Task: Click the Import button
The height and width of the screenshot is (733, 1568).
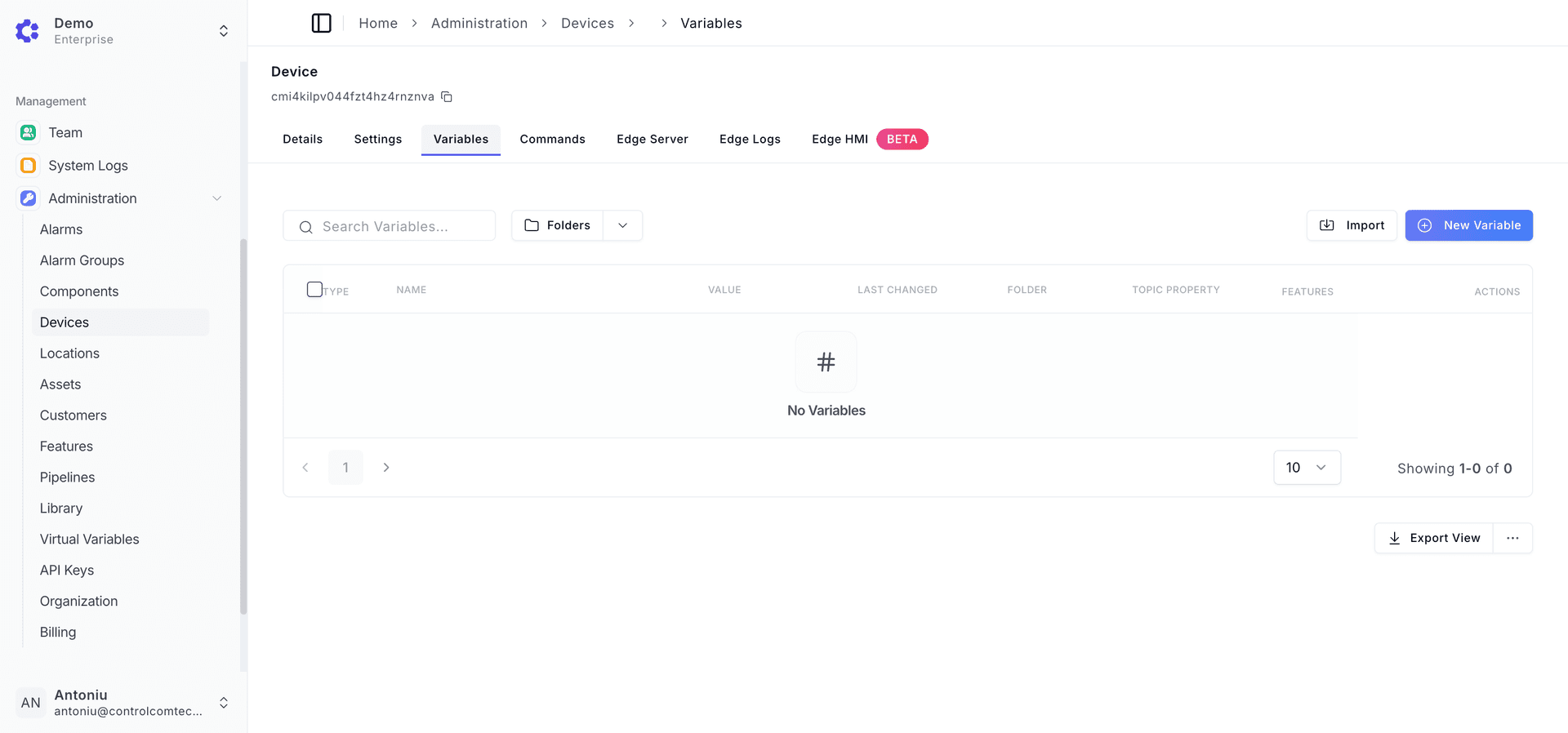Action: [1352, 225]
